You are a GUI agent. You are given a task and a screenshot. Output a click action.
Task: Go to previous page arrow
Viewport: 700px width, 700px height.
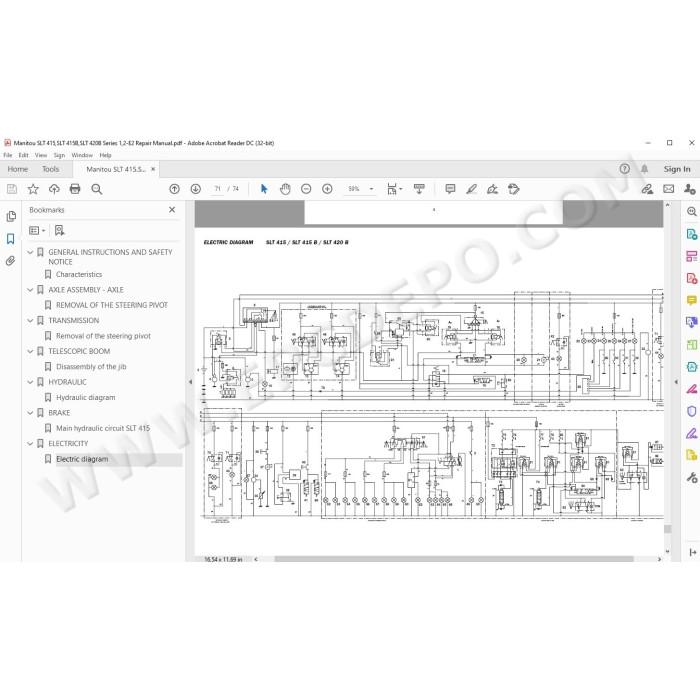pos(175,189)
